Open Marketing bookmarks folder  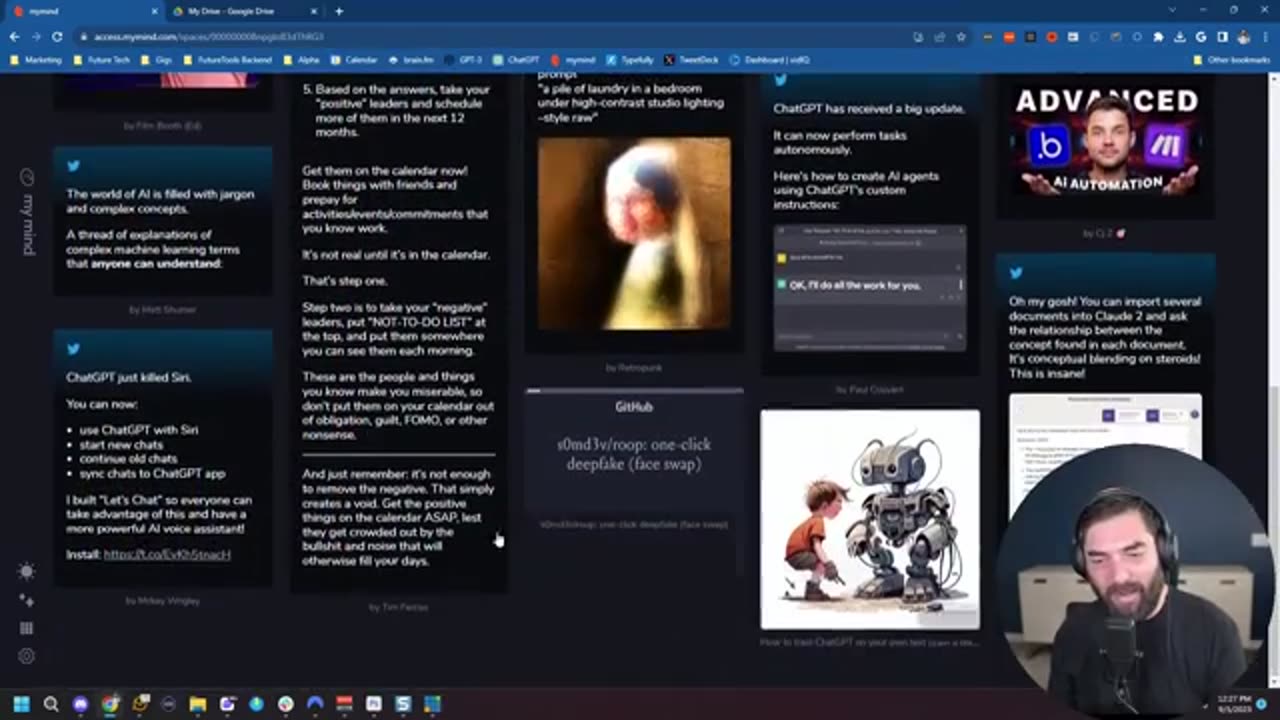point(36,60)
